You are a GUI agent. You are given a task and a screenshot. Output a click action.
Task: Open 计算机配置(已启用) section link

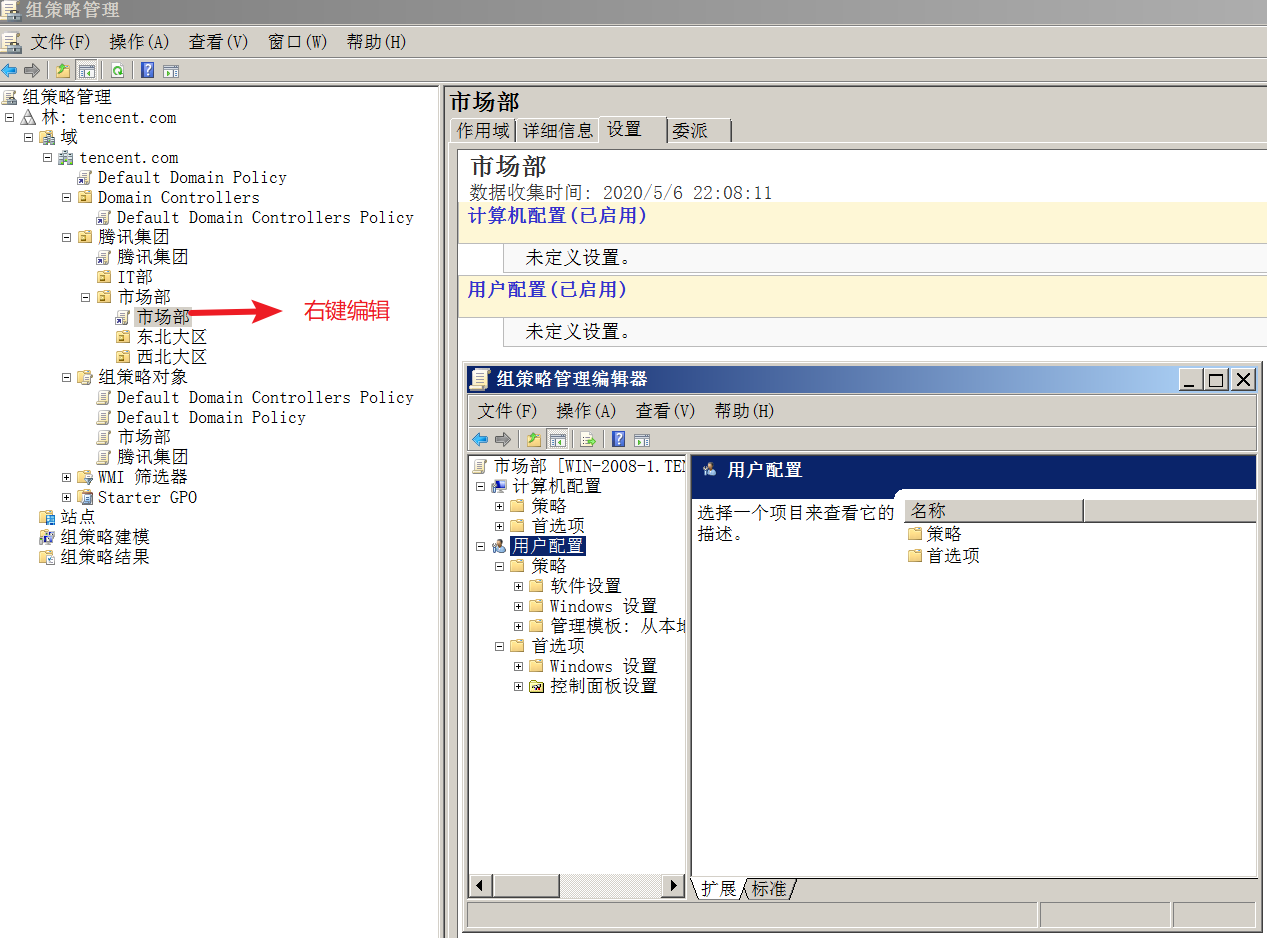[x=558, y=215]
